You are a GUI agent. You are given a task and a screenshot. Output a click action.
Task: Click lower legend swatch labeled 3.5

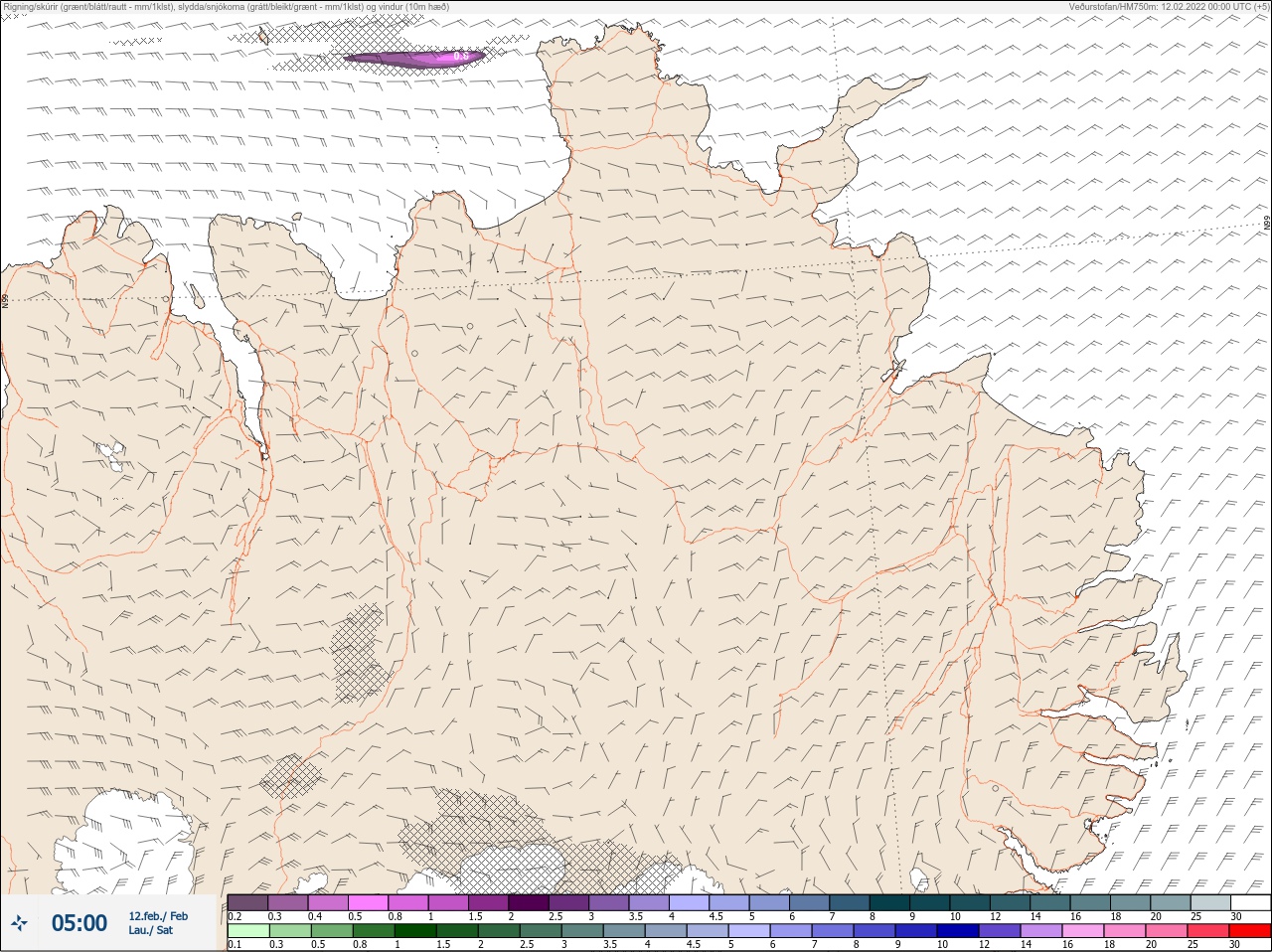point(624,931)
